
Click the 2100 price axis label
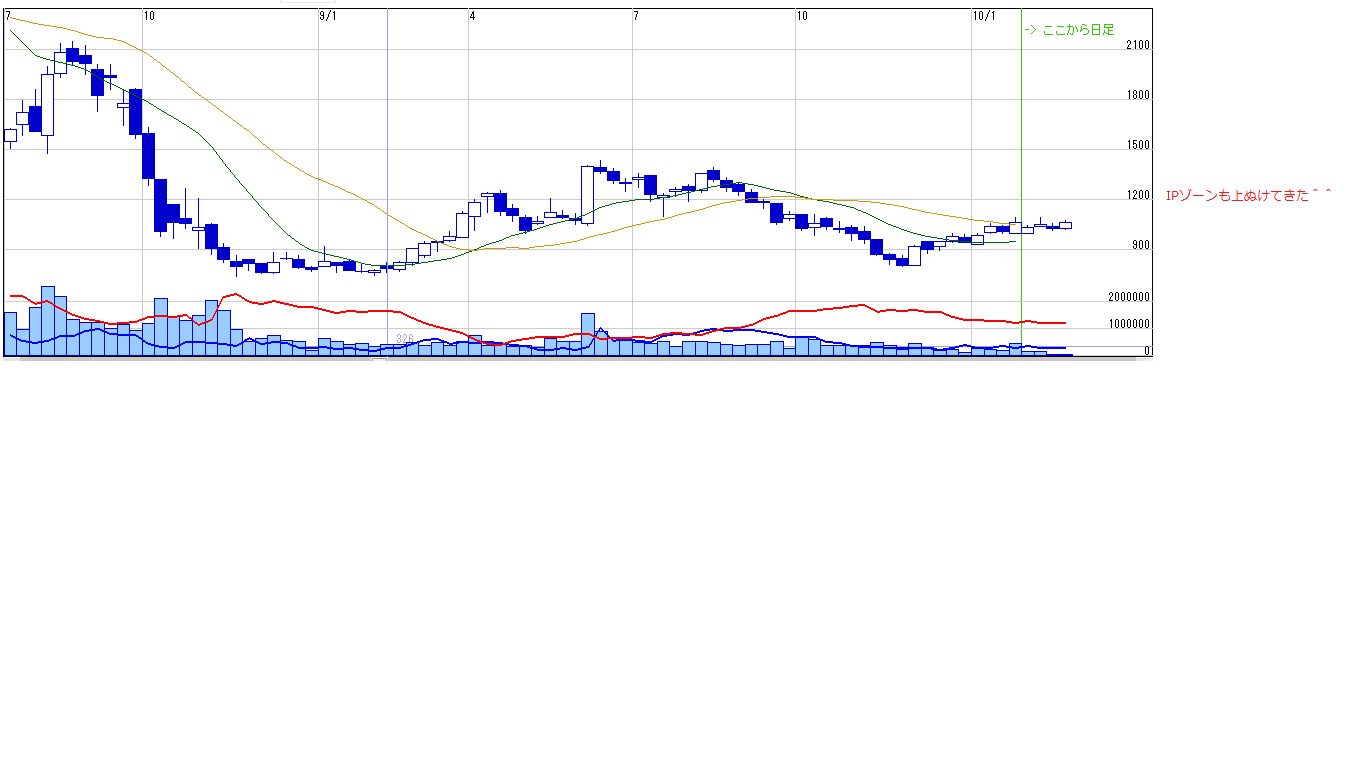[1137, 47]
